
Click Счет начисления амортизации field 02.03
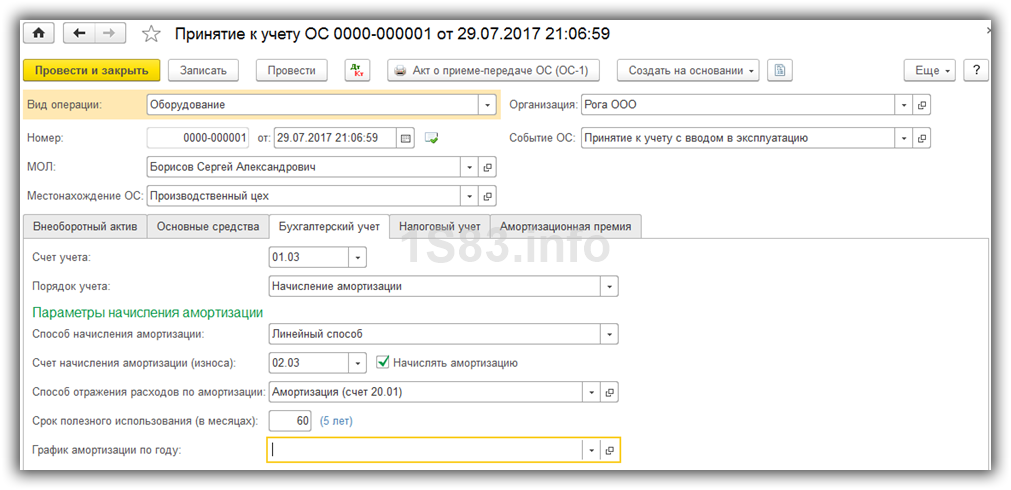click(309, 362)
